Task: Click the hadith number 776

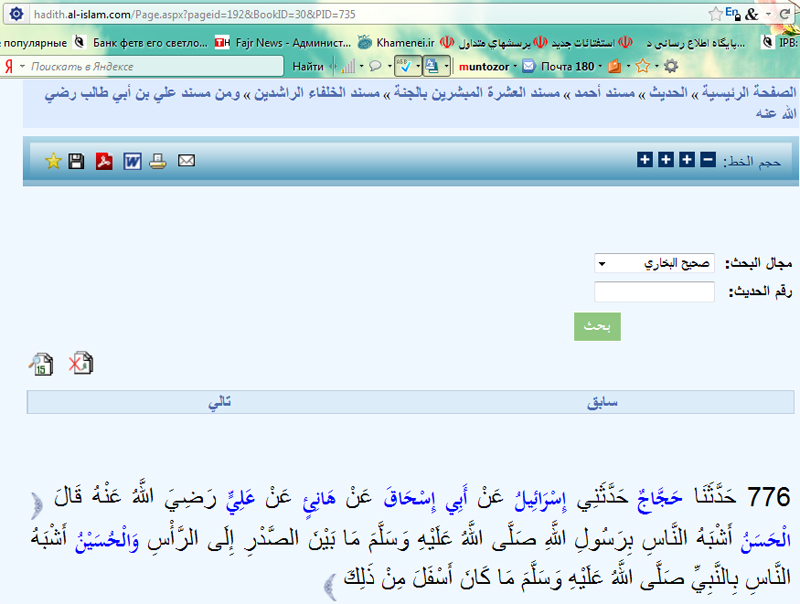Action: pyautogui.click(x=769, y=497)
